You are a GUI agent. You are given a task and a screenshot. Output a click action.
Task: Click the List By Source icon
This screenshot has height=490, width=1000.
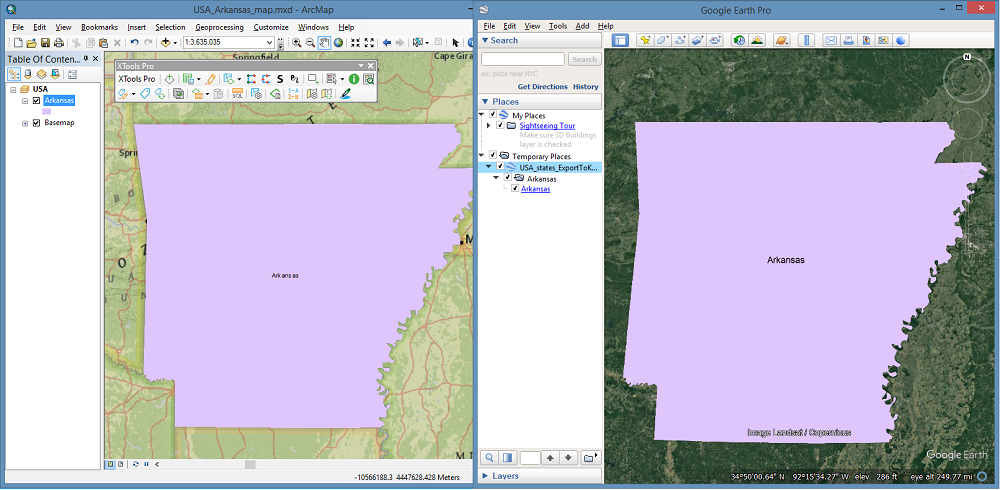[x=27, y=74]
